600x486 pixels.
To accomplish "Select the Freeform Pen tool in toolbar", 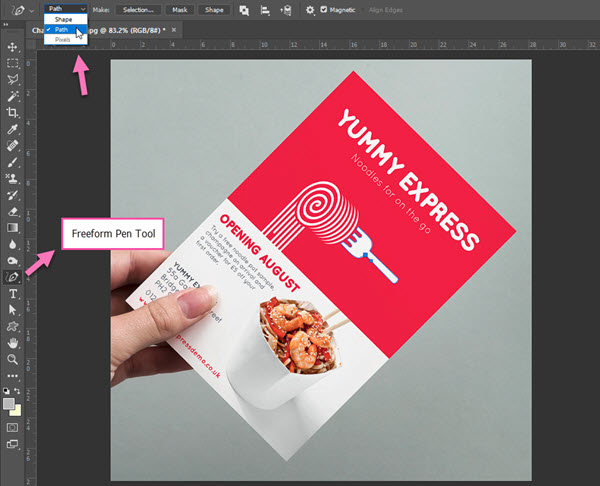I will click(x=12, y=277).
